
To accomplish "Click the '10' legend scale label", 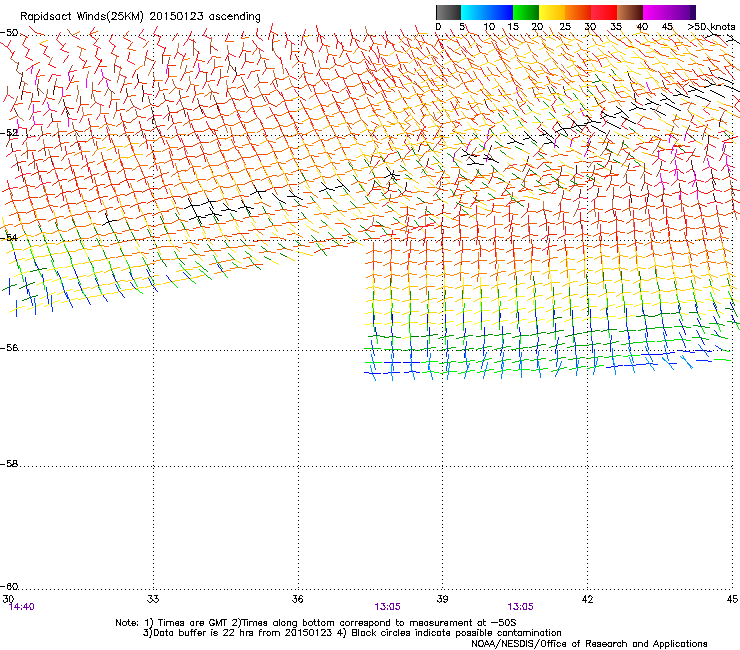I will coord(489,26).
